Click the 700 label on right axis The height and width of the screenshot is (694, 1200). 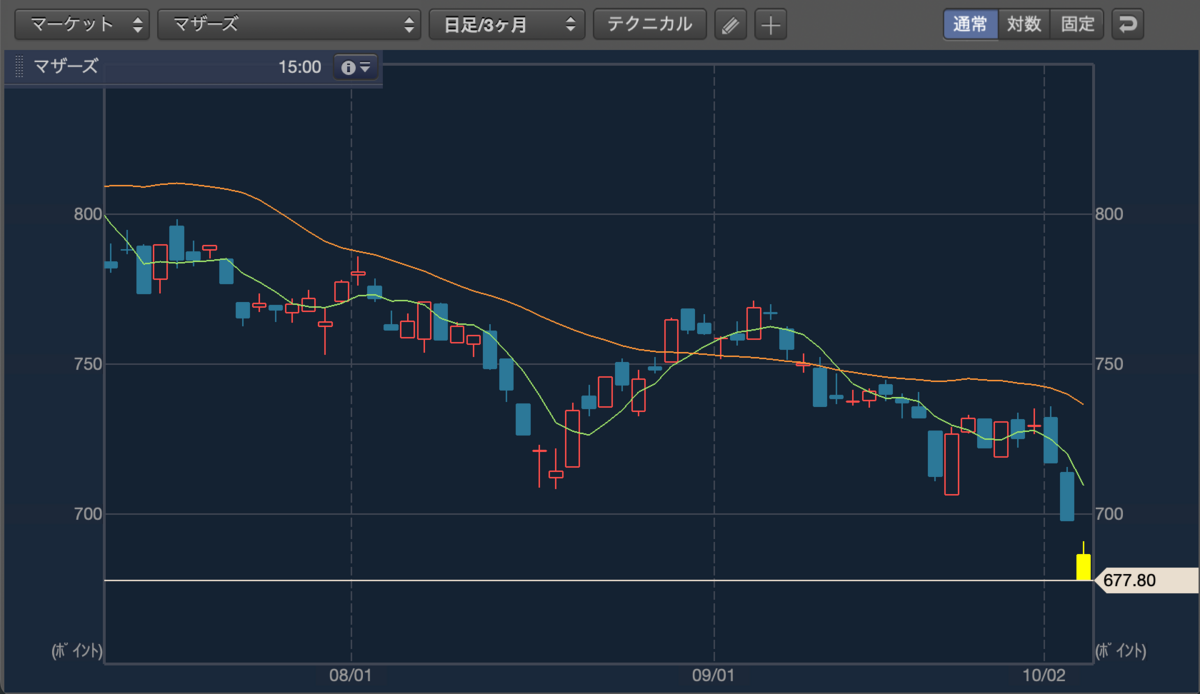point(1111,514)
